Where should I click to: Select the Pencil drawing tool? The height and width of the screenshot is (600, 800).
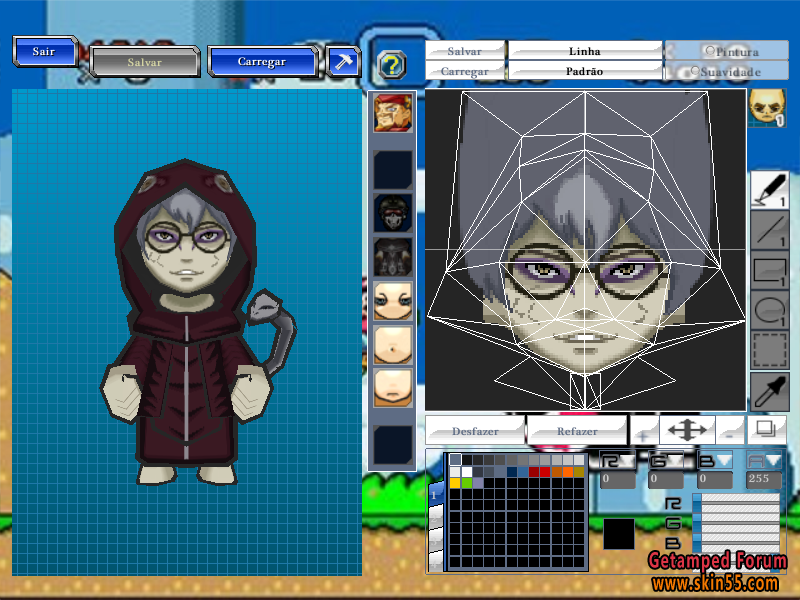coord(769,190)
